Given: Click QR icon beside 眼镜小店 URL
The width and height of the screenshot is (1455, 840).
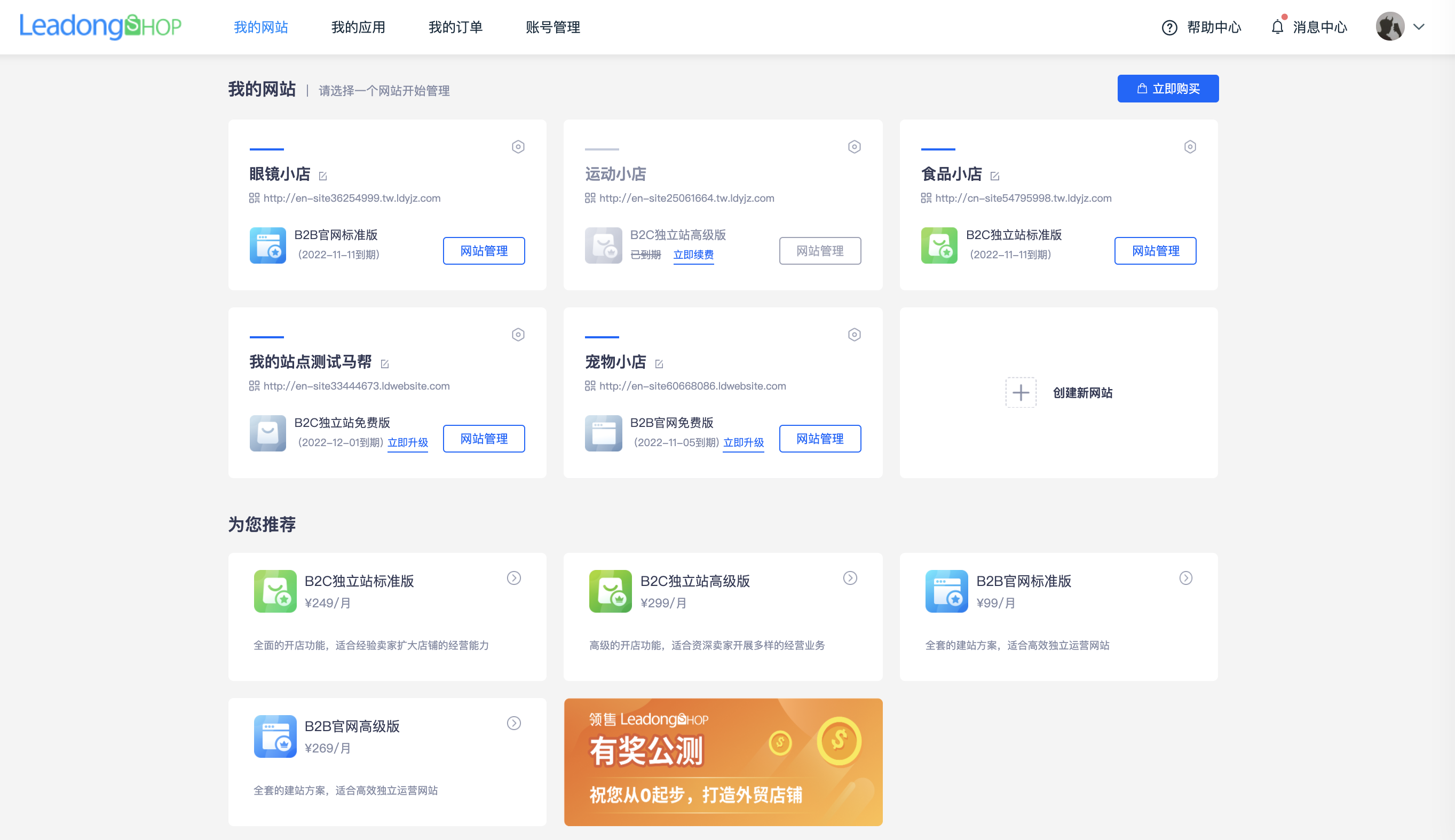Looking at the screenshot, I should coord(254,198).
